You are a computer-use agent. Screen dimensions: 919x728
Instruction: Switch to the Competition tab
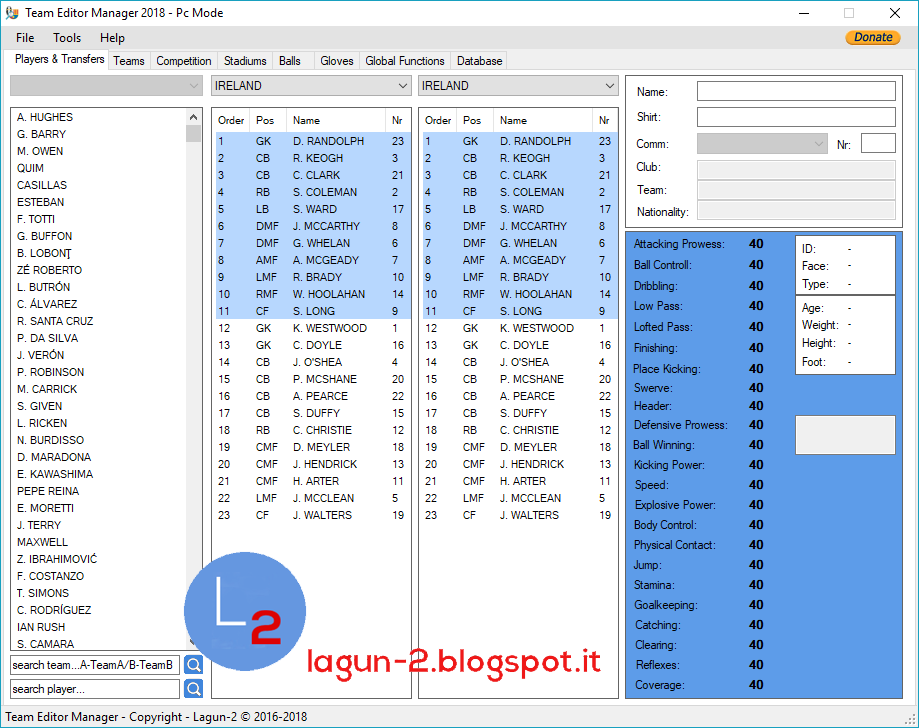coord(183,61)
